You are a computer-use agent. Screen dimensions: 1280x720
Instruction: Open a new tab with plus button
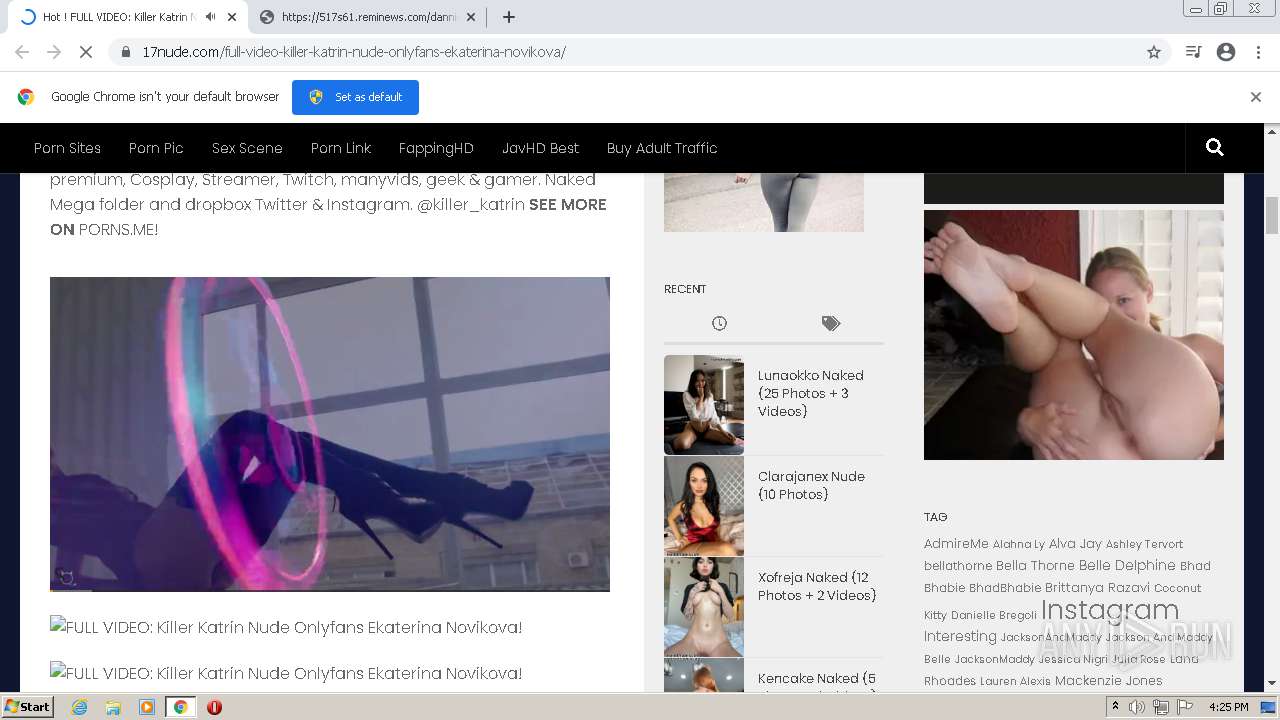(508, 17)
